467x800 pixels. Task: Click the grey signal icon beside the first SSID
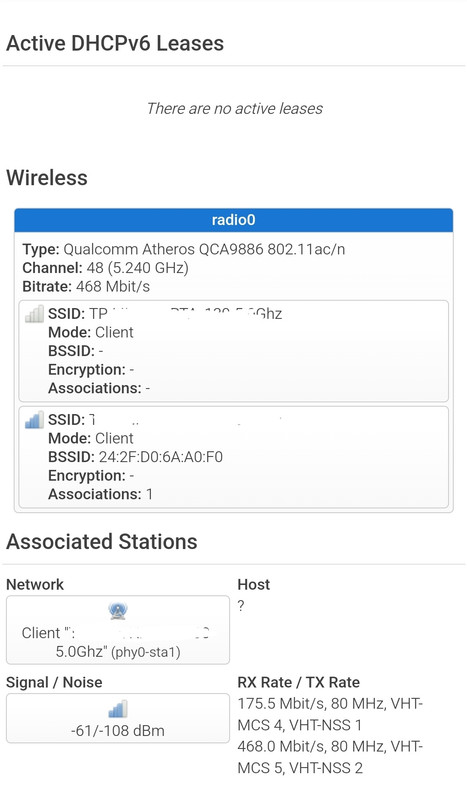tap(34, 314)
